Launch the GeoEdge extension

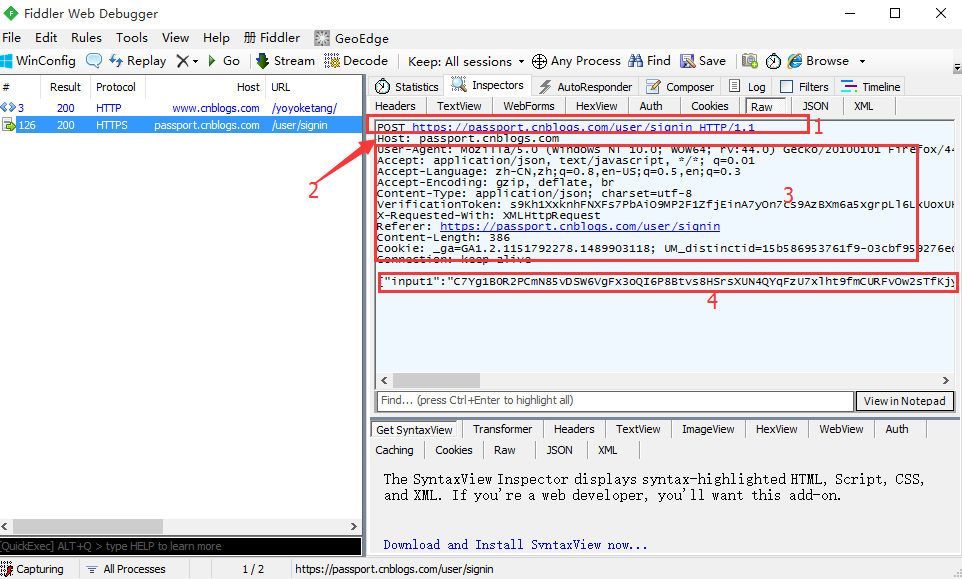349,37
